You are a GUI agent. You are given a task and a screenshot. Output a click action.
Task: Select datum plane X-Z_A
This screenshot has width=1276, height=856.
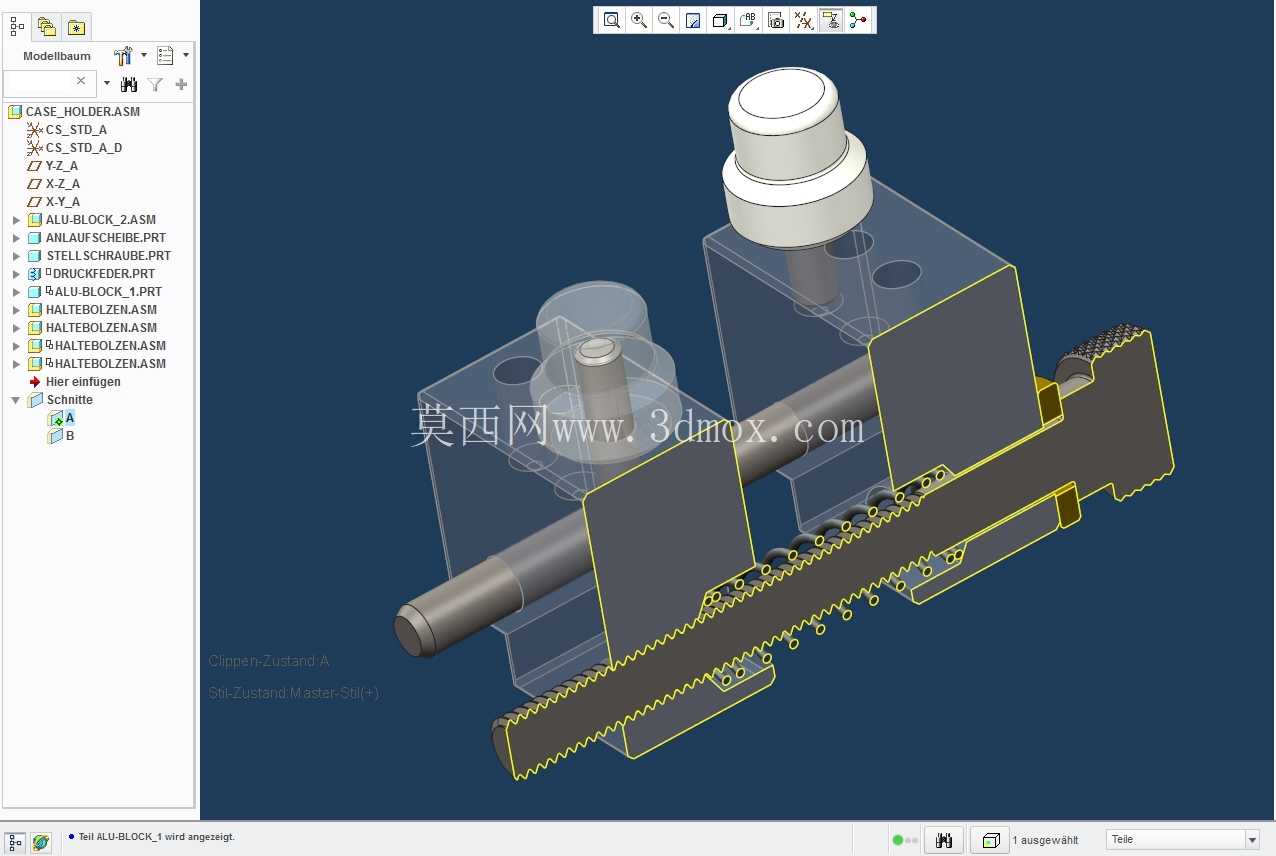[62, 184]
